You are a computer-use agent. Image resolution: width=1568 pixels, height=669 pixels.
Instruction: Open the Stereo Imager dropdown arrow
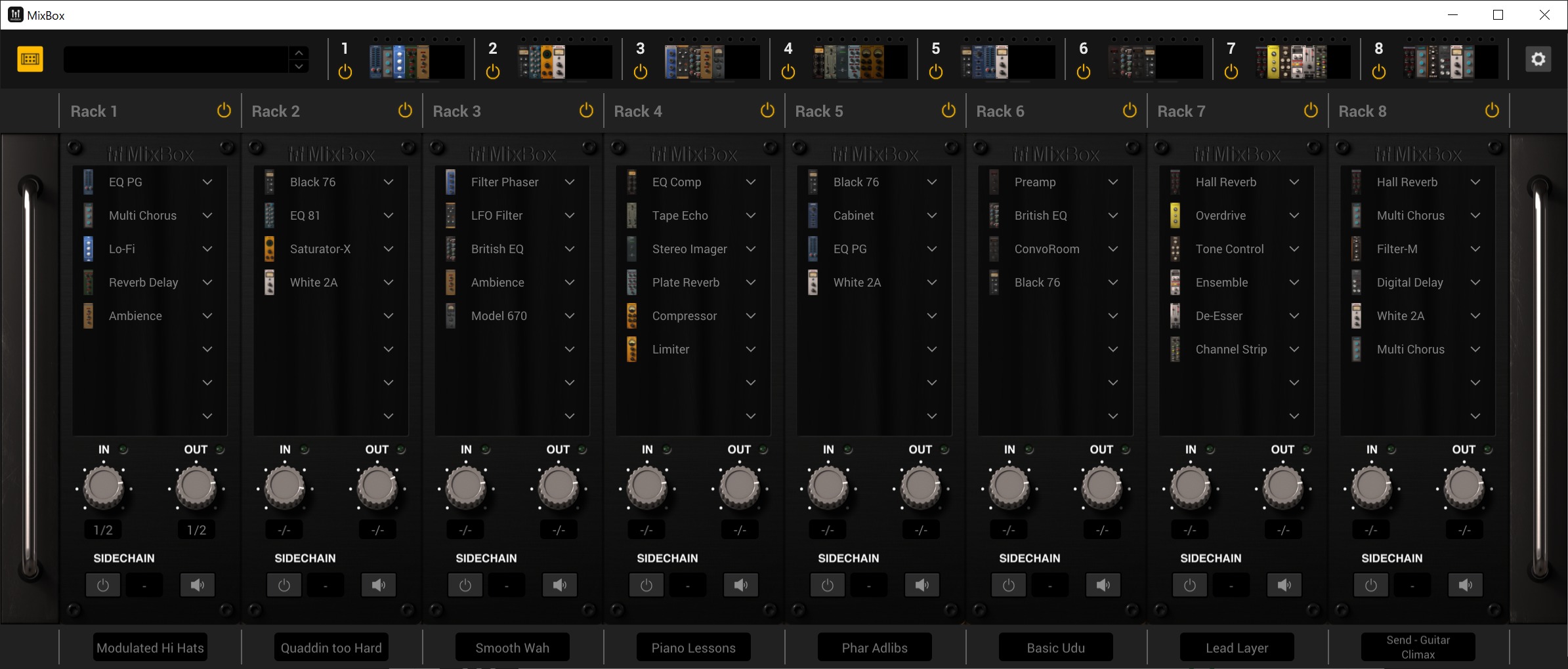pyautogui.click(x=751, y=249)
